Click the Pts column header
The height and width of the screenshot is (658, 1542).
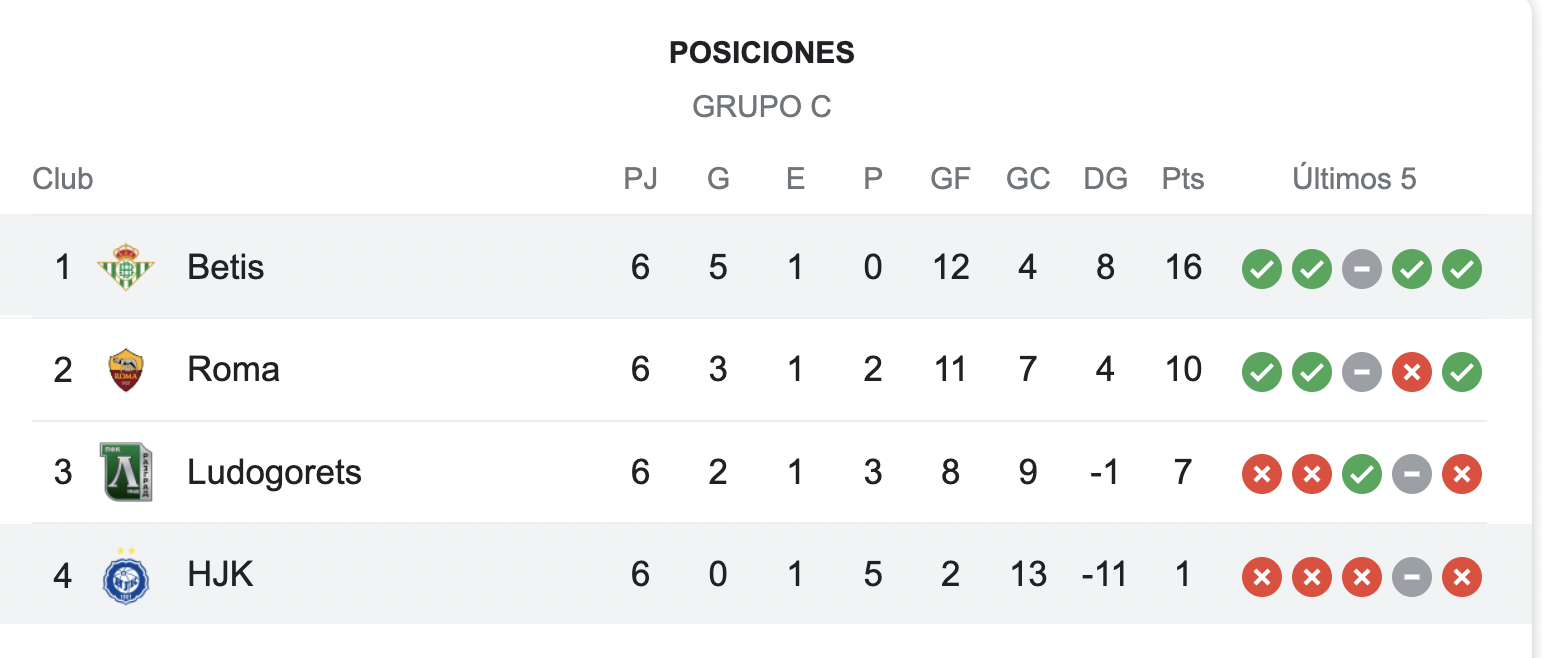click(1183, 179)
